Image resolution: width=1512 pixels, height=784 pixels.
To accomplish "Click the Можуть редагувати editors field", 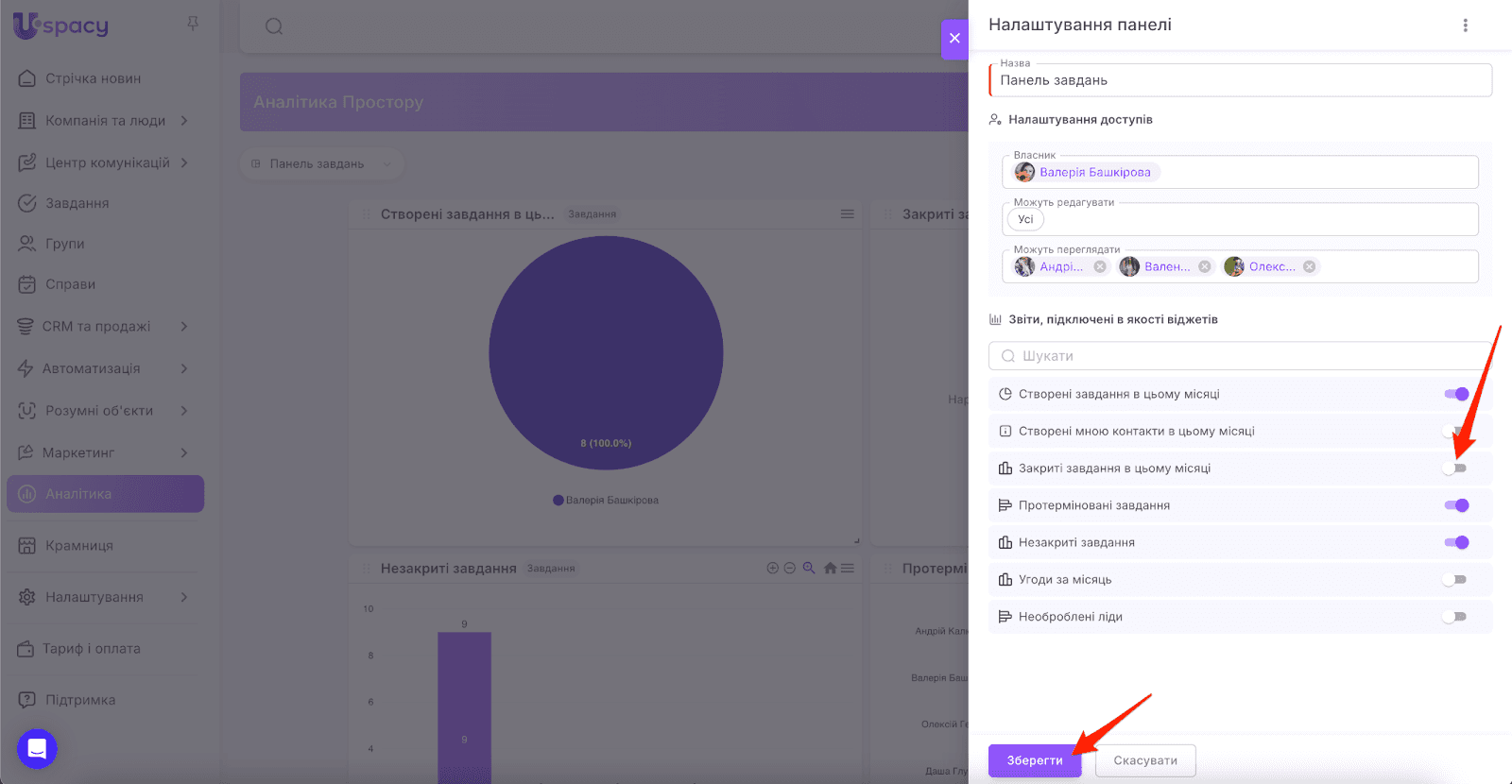I will tap(1240, 219).
